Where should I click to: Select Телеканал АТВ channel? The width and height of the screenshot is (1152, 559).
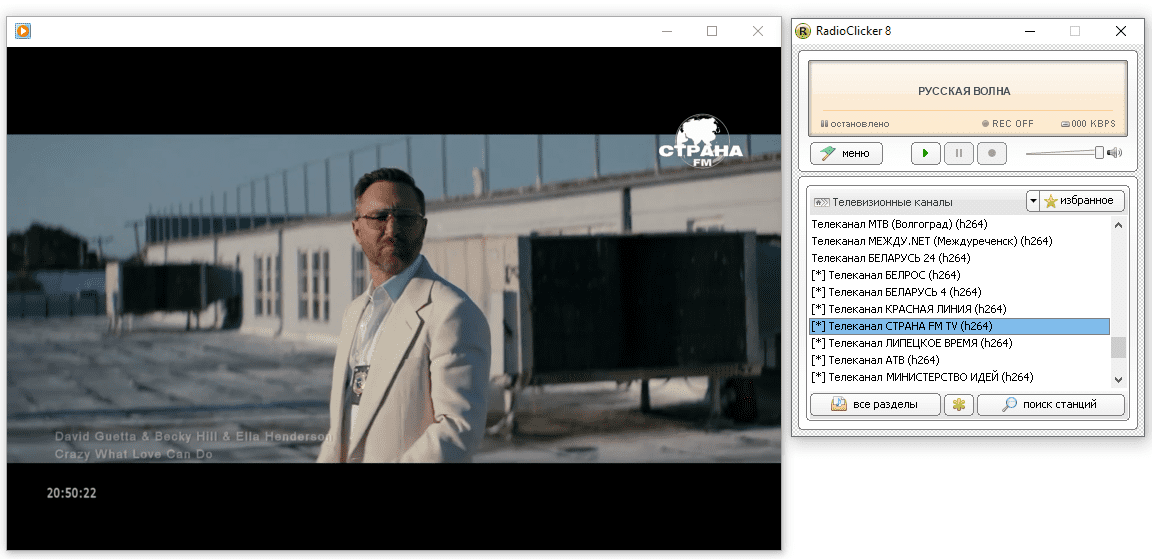pyautogui.click(x=960, y=360)
